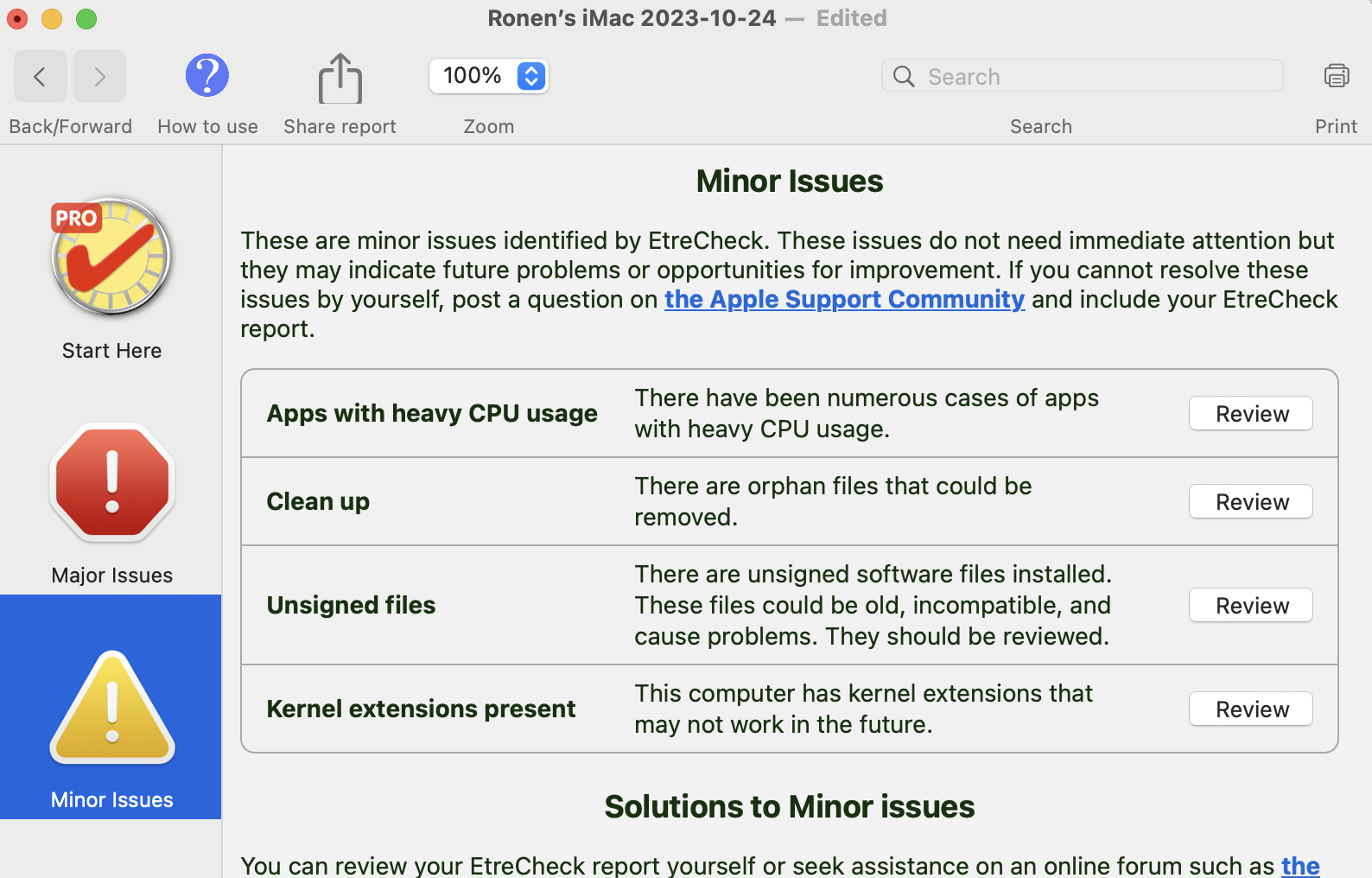The image size is (1372, 878).
Task: Click the kernel extensions description text
Action: point(863,709)
